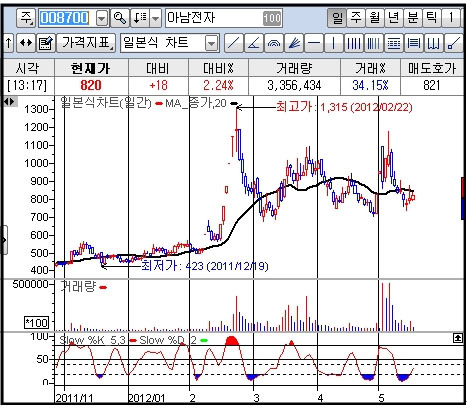Switch chart to weekly 주 period
The image size is (467, 408).
(356, 18)
